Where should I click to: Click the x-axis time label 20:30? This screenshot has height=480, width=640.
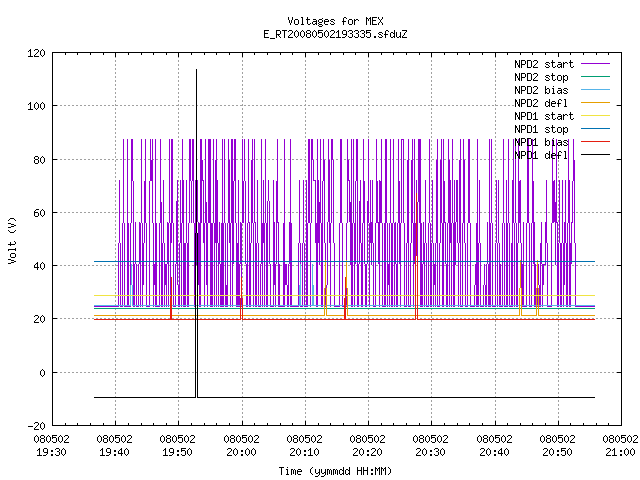(431, 452)
